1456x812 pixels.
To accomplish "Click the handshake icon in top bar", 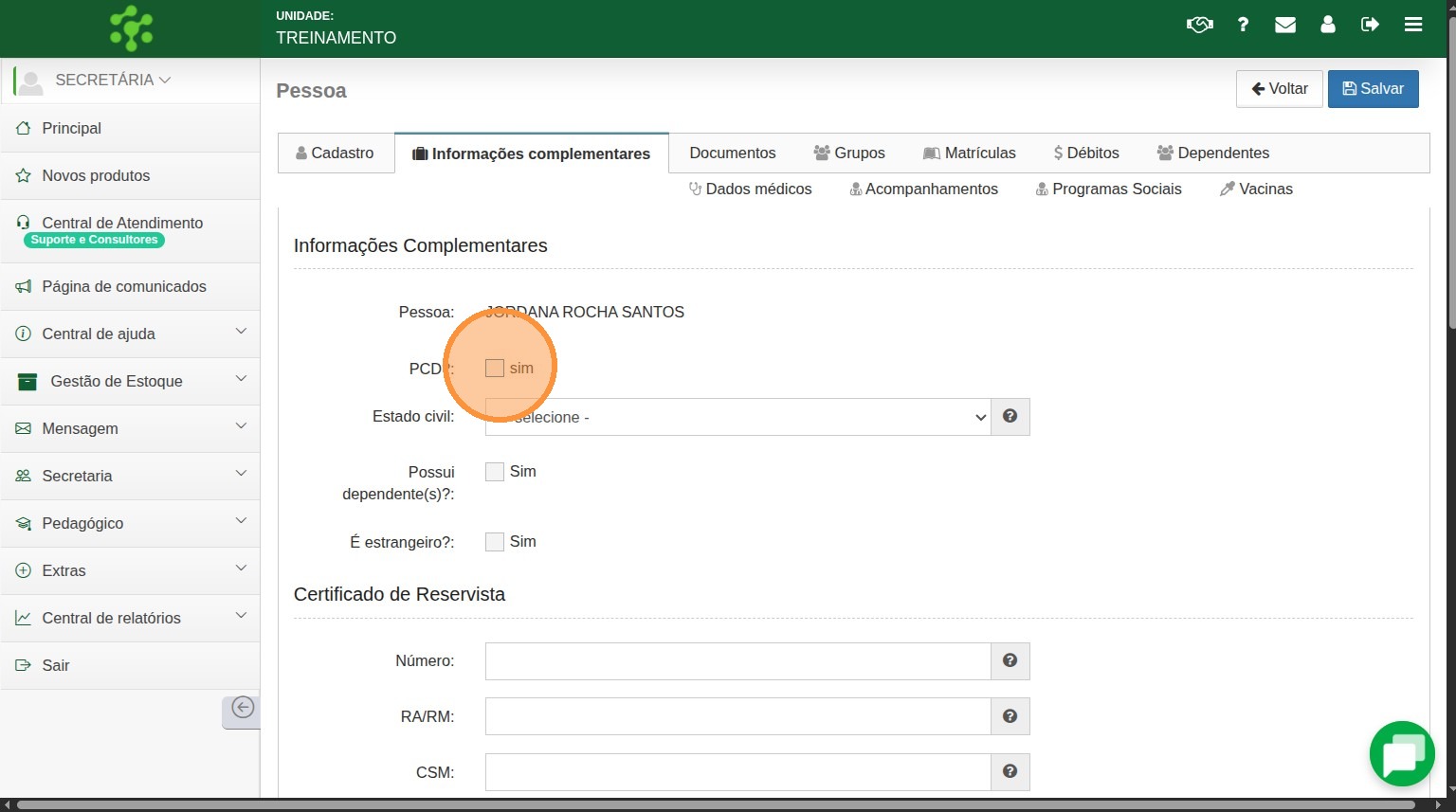I will pos(1199,25).
